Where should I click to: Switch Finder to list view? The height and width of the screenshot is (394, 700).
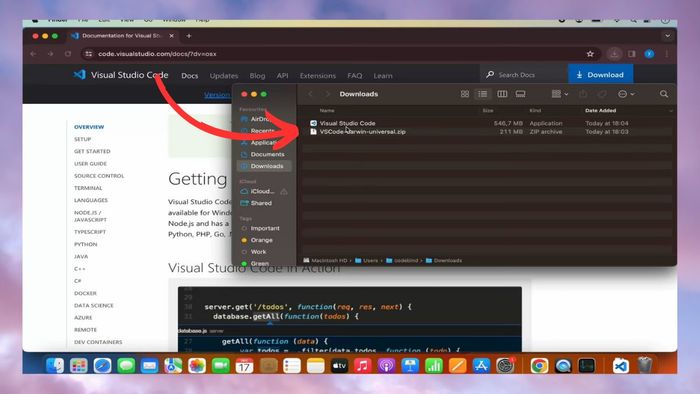coord(483,94)
